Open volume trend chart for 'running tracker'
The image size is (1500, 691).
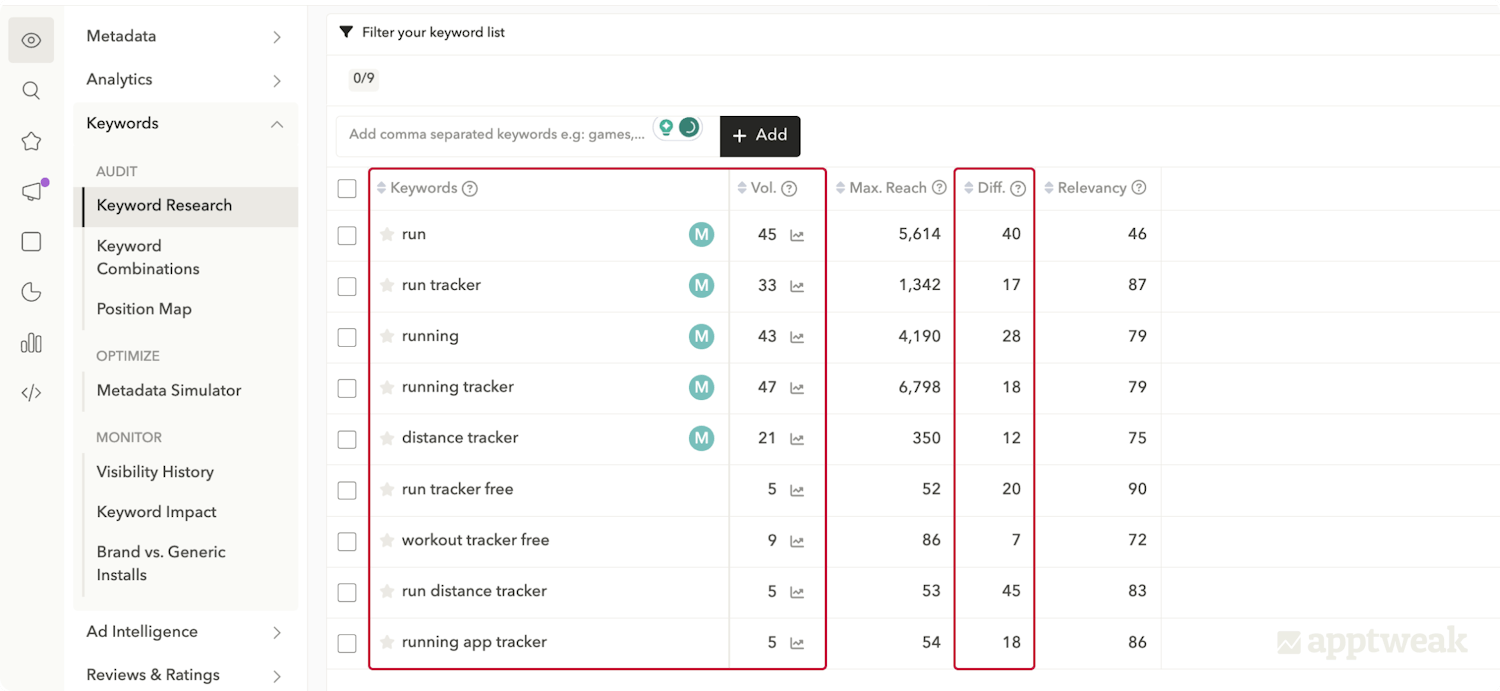coord(797,387)
